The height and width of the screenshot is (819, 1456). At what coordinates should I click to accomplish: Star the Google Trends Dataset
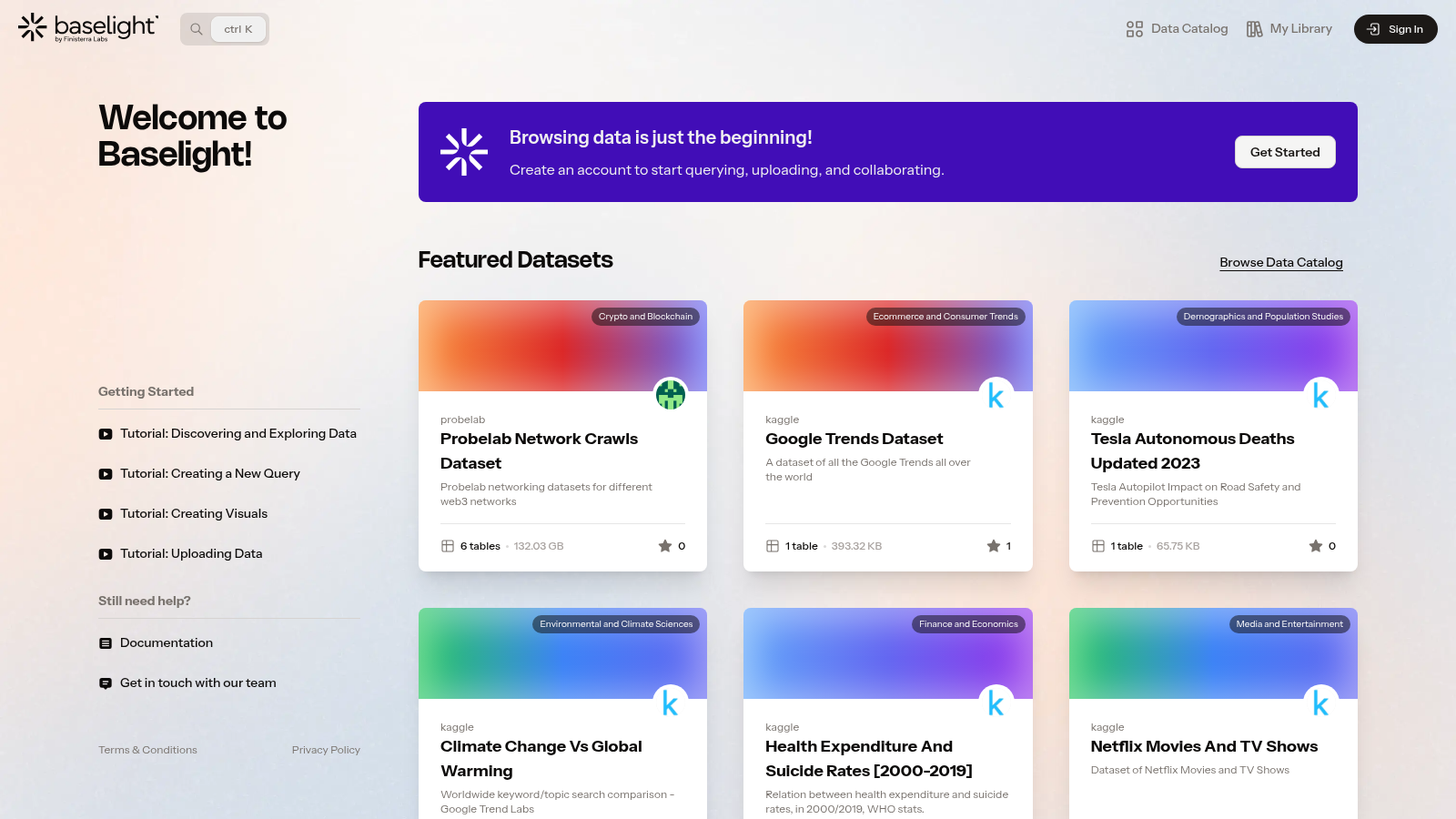tap(994, 546)
